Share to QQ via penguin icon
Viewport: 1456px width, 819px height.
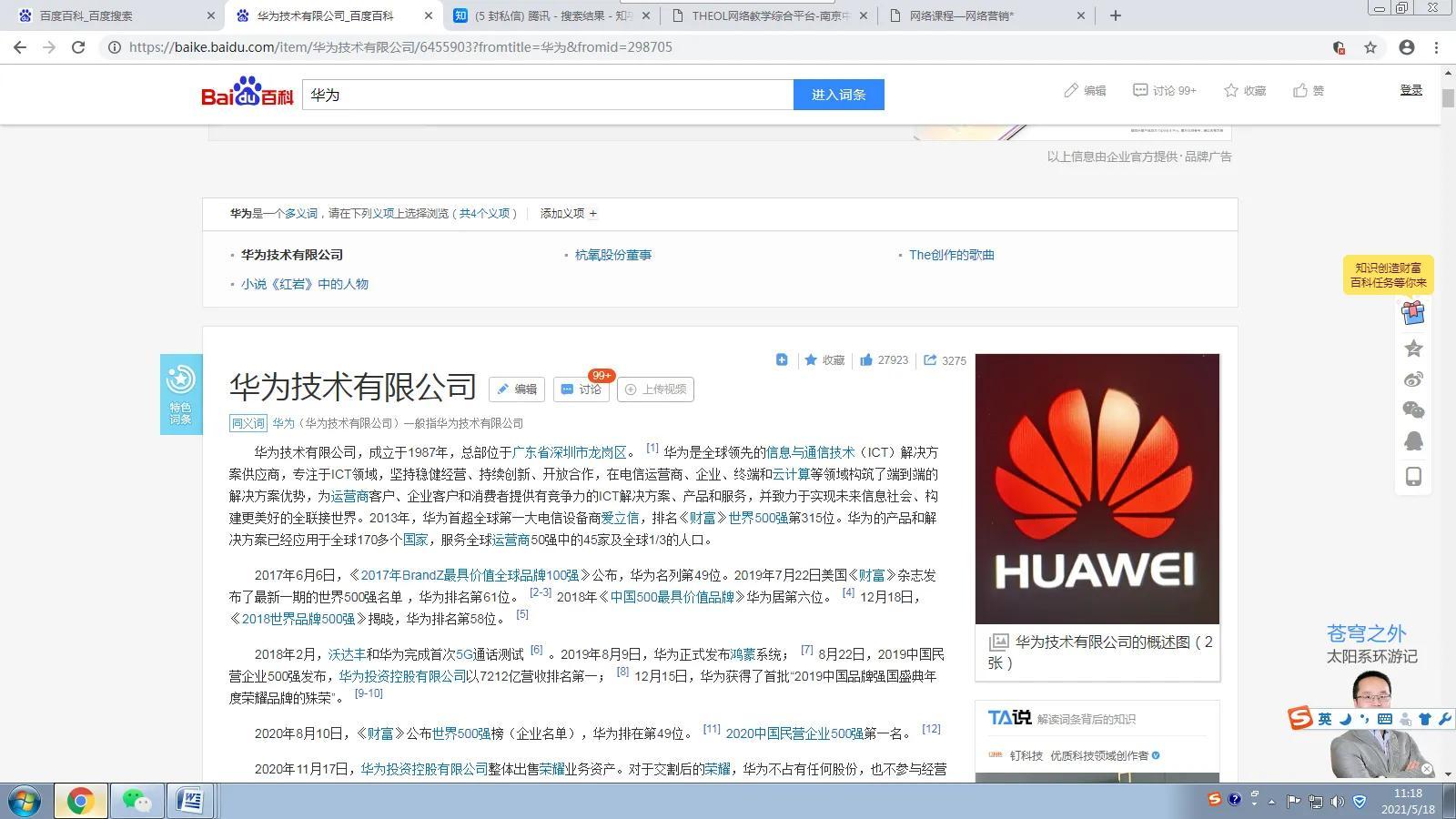click(1413, 441)
